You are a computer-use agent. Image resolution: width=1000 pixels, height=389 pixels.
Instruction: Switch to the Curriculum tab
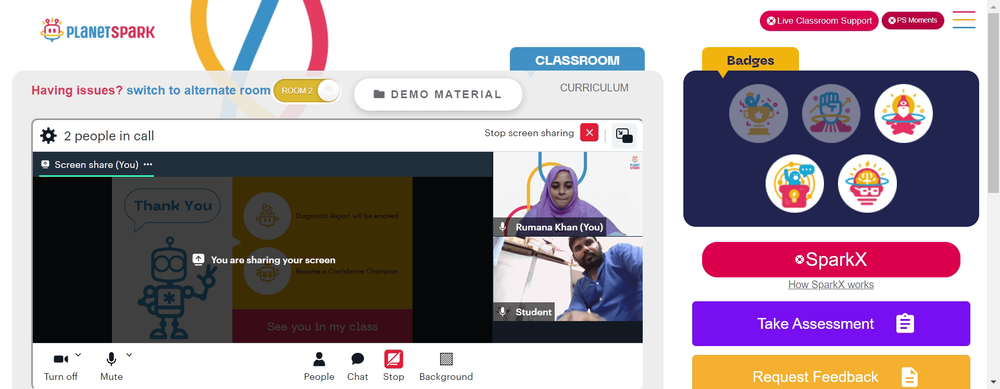pyautogui.click(x=594, y=88)
